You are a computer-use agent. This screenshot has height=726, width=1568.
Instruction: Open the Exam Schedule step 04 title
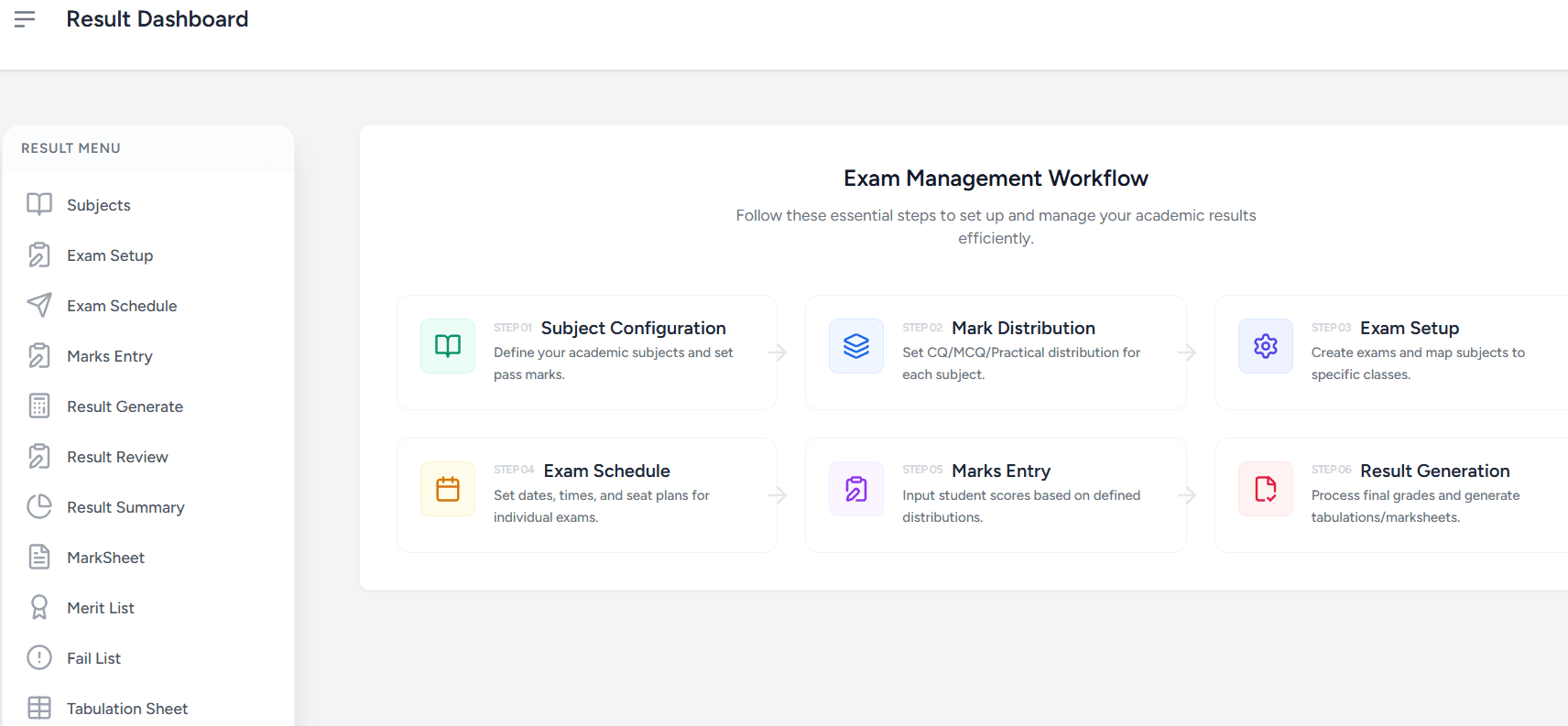[606, 471]
